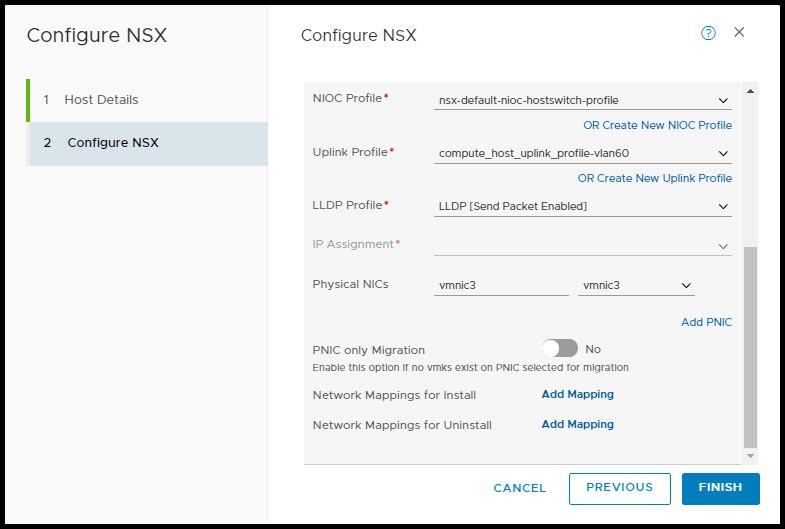Click the FINISH button
Screen dimensions: 785x529
(x=720, y=488)
